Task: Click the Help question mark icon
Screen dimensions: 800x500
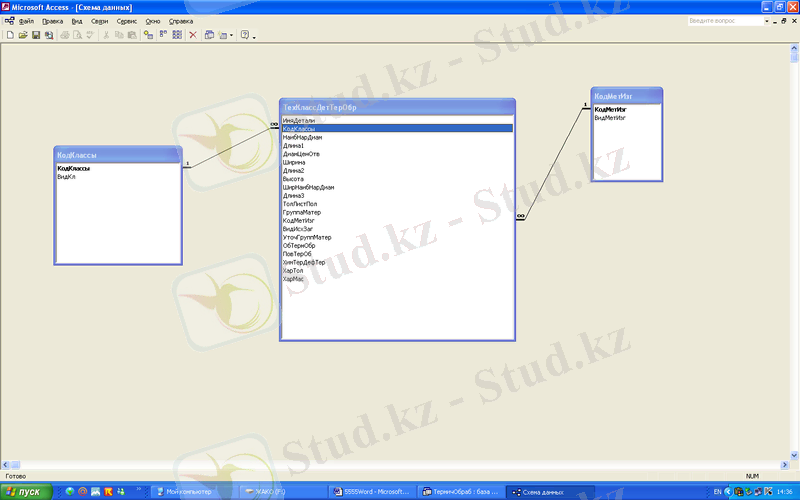Action: [x=245, y=35]
